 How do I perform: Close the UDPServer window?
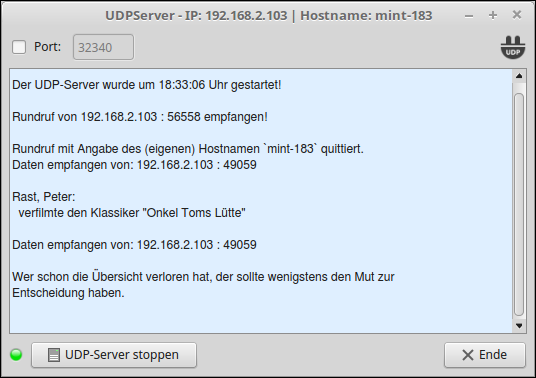(x=517, y=15)
